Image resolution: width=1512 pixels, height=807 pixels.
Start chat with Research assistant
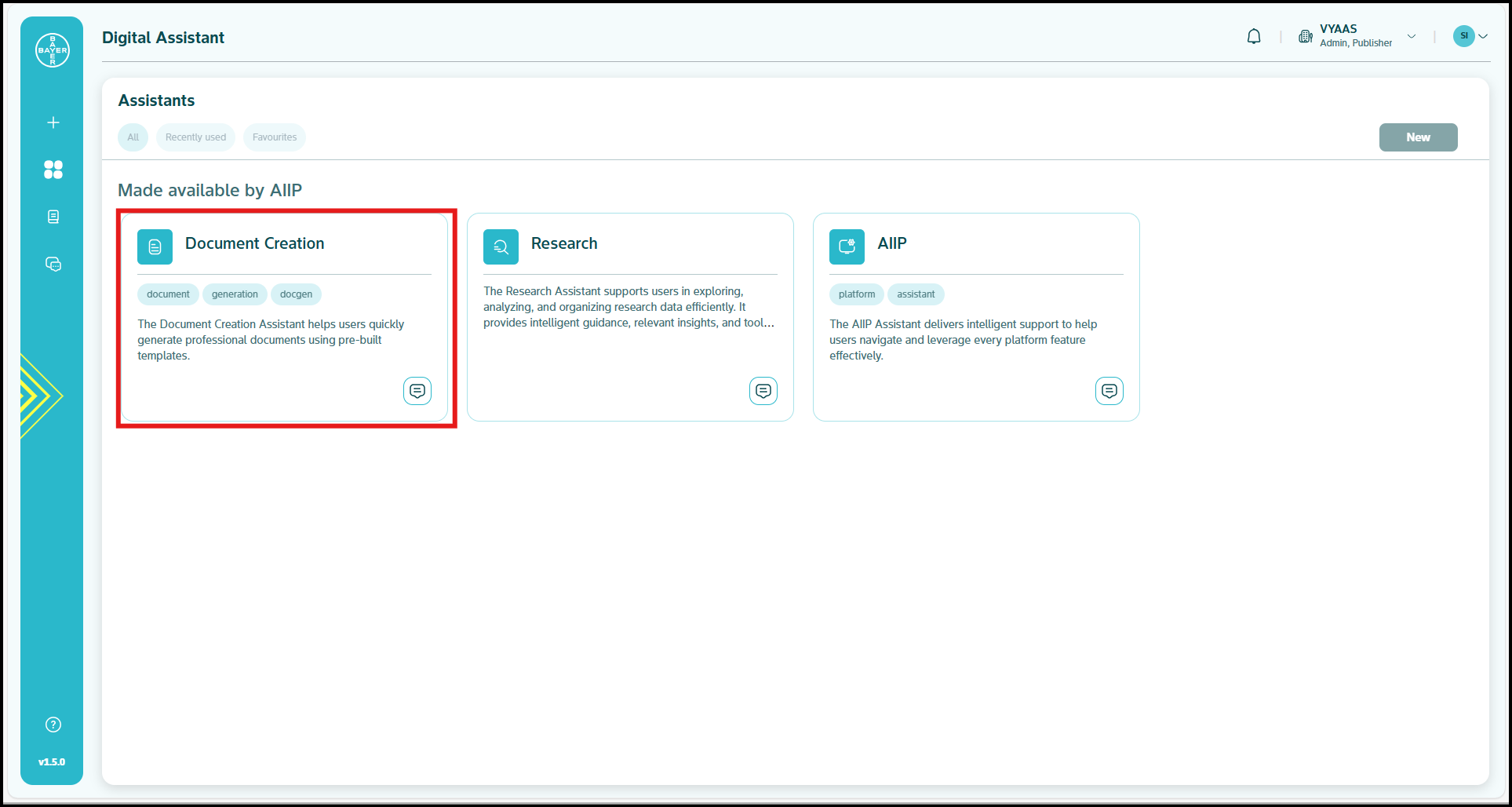763,390
